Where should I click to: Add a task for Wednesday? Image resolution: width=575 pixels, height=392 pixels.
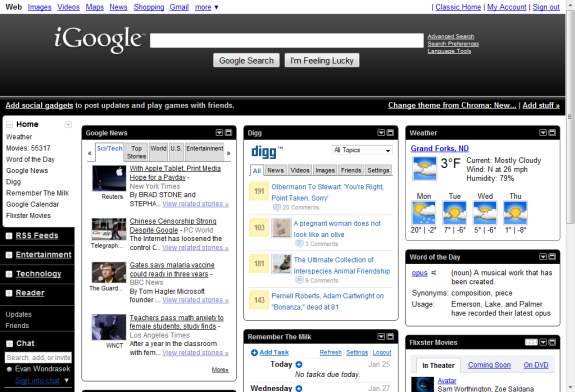click(299, 388)
